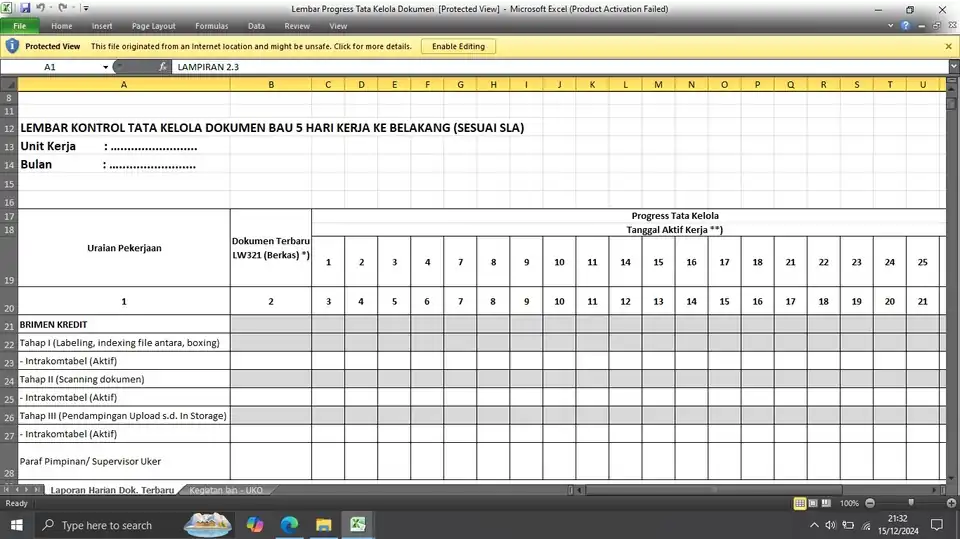
Task: Open Customize Quick Access Toolbar dropdown
Action: coord(86,9)
